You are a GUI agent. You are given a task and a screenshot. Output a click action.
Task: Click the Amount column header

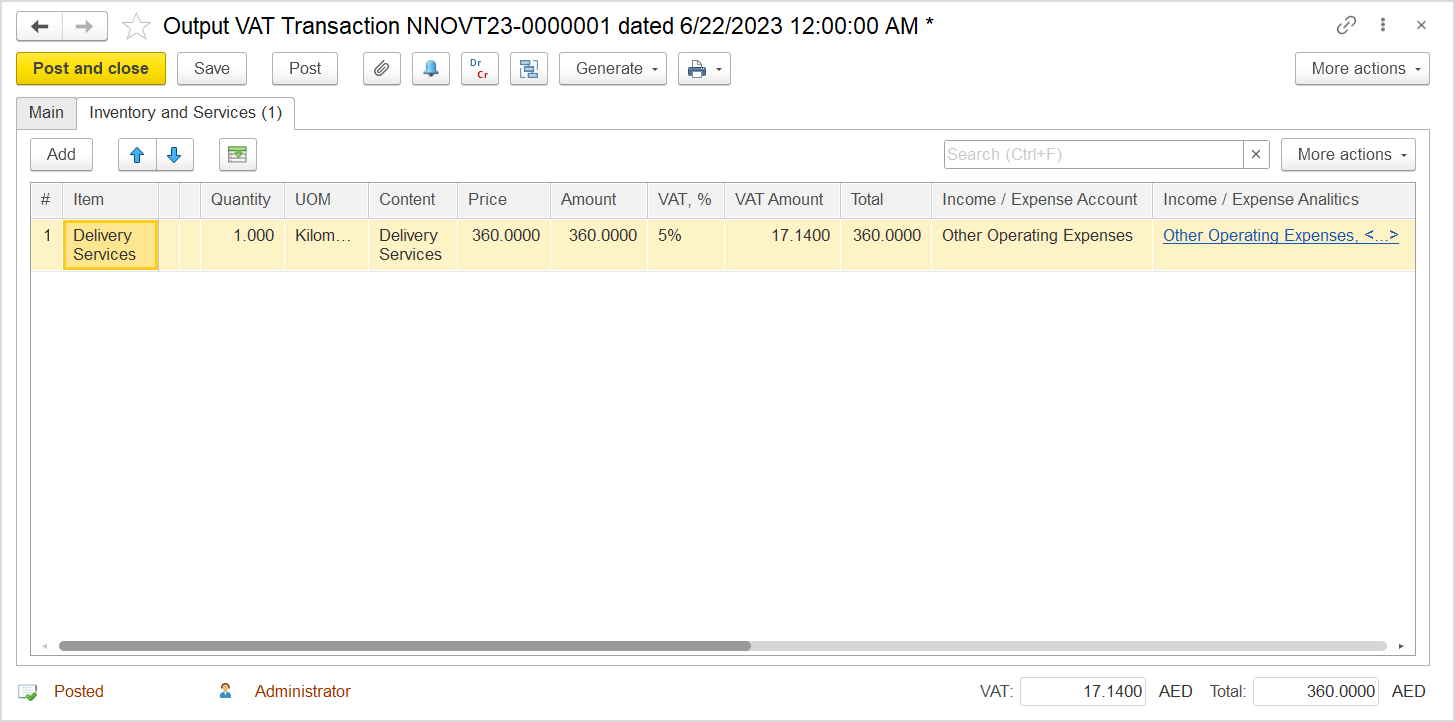(x=598, y=200)
